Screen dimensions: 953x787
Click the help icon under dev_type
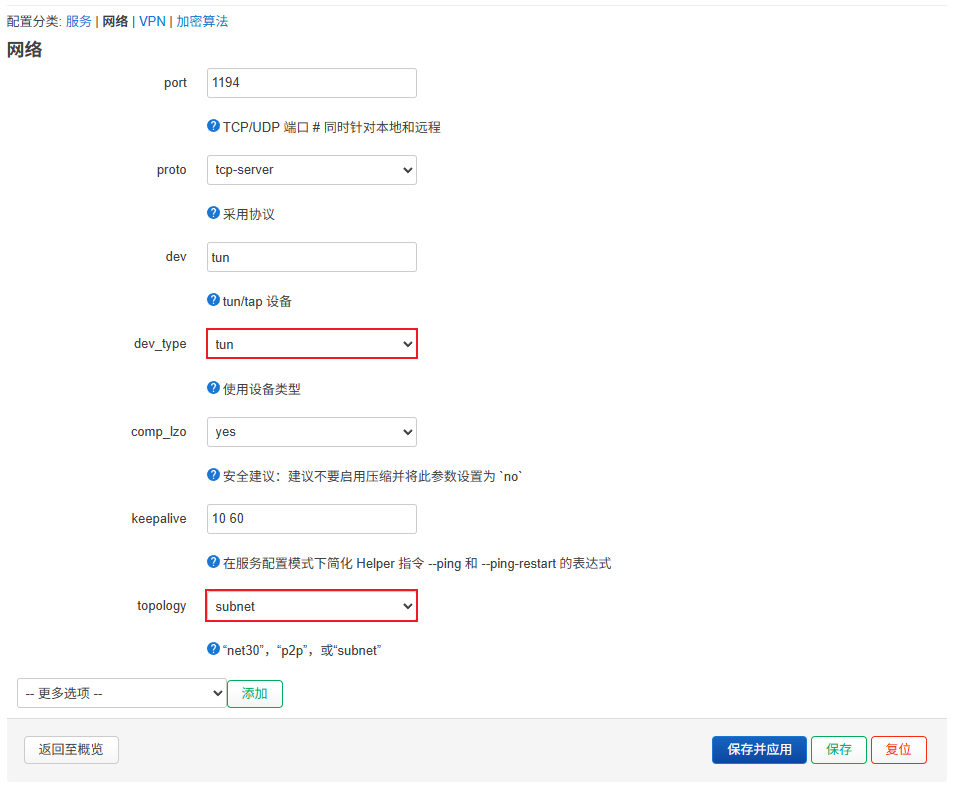213,388
